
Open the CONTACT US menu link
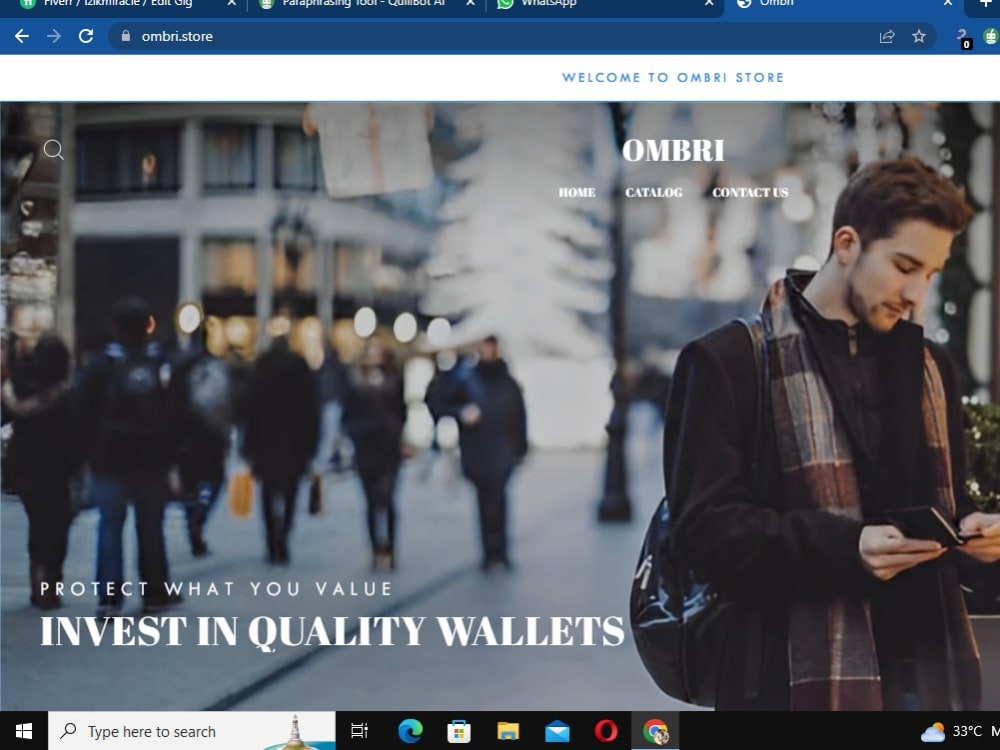pyautogui.click(x=750, y=193)
